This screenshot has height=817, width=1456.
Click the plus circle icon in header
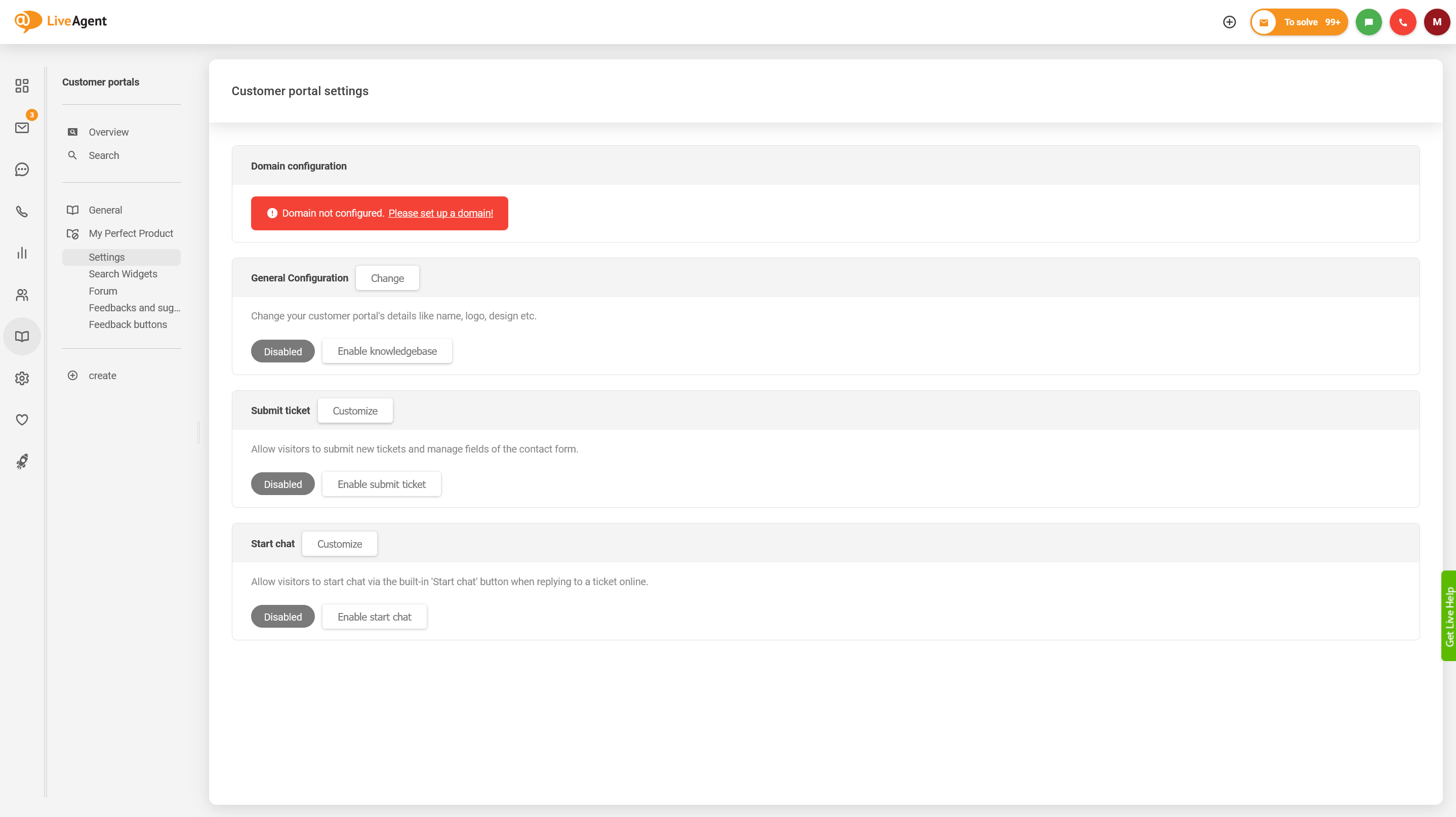click(1229, 22)
